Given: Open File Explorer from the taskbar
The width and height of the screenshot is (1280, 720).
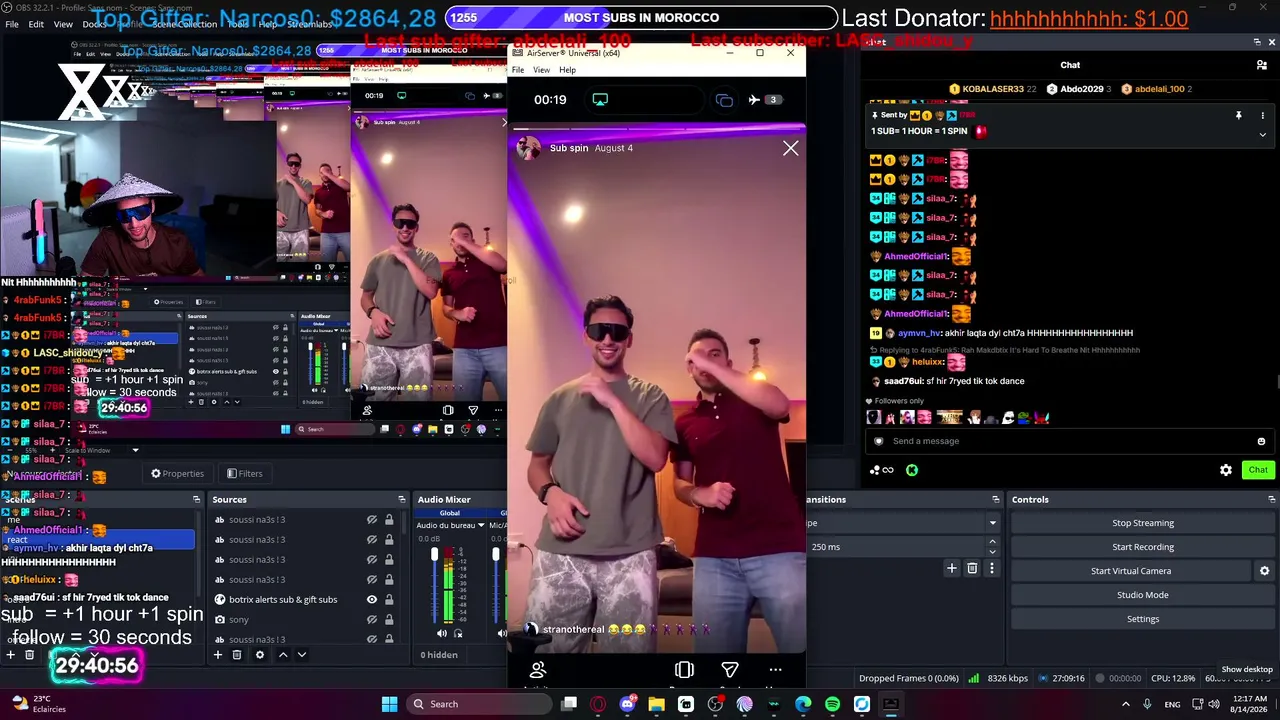Looking at the screenshot, I should pyautogui.click(x=656, y=704).
